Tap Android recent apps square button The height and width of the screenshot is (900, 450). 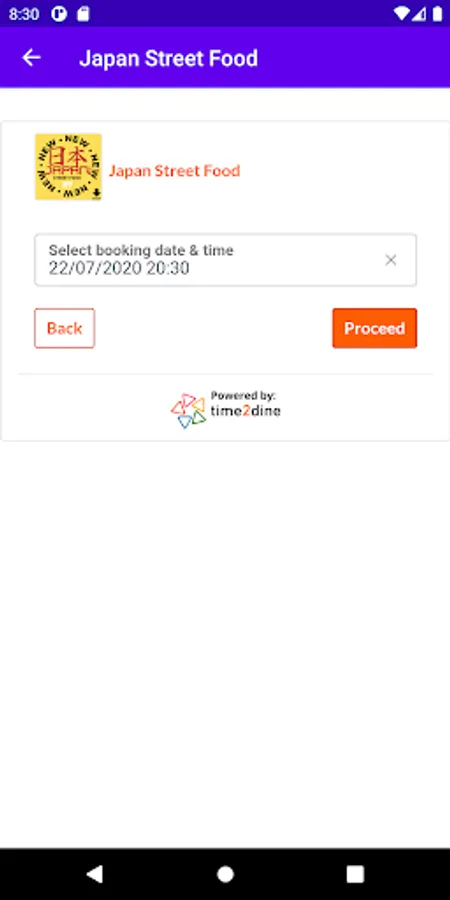click(355, 874)
